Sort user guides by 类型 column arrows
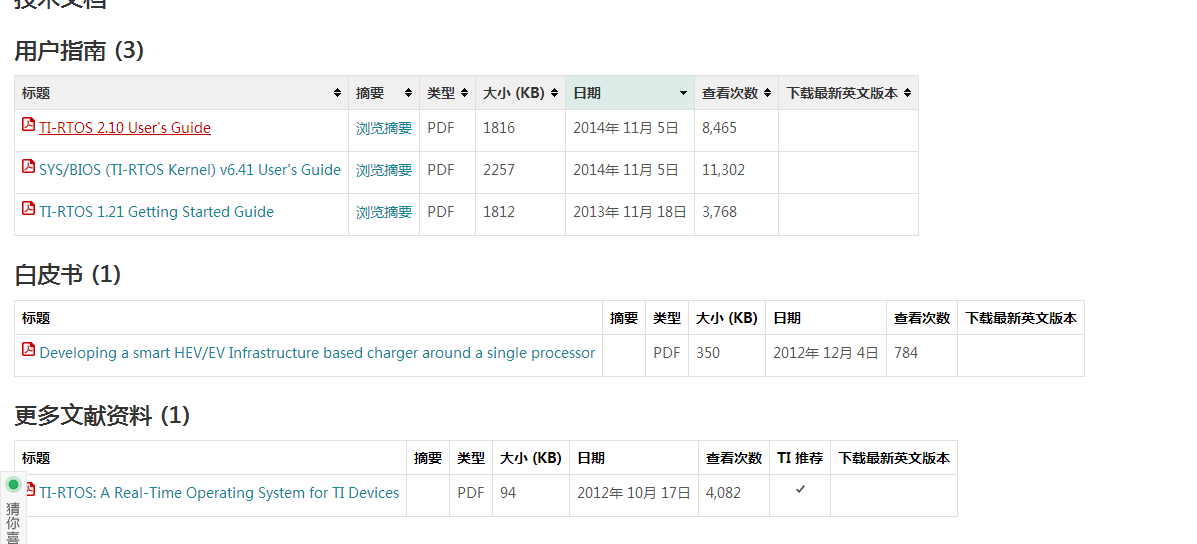This screenshot has height=544, width=1197. pos(464,93)
